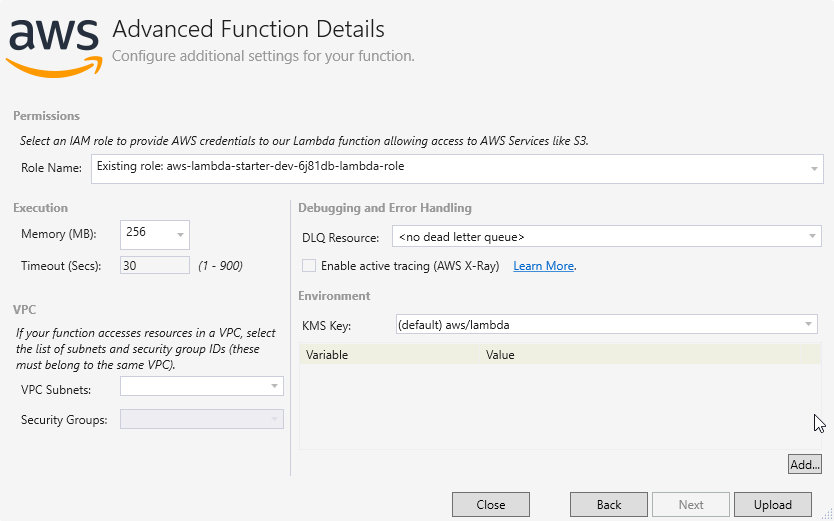Click the Variable column header
The width and height of the screenshot is (834, 521).
pyautogui.click(x=389, y=355)
